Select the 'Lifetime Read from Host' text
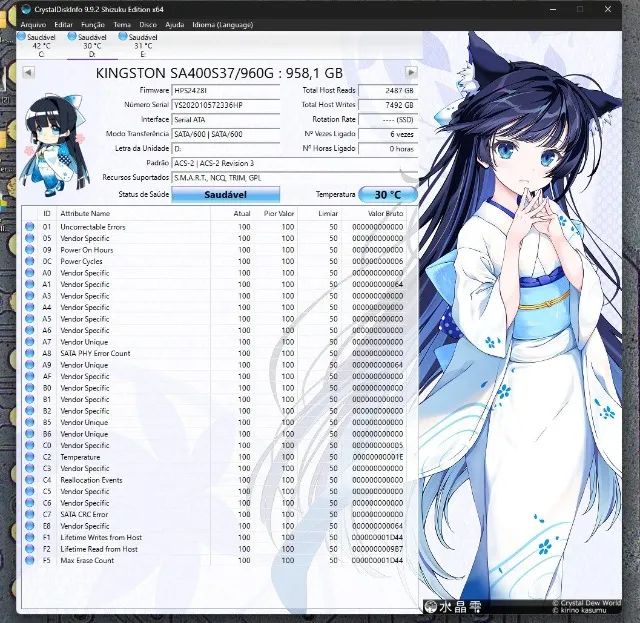The image size is (640, 623). (99, 549)
